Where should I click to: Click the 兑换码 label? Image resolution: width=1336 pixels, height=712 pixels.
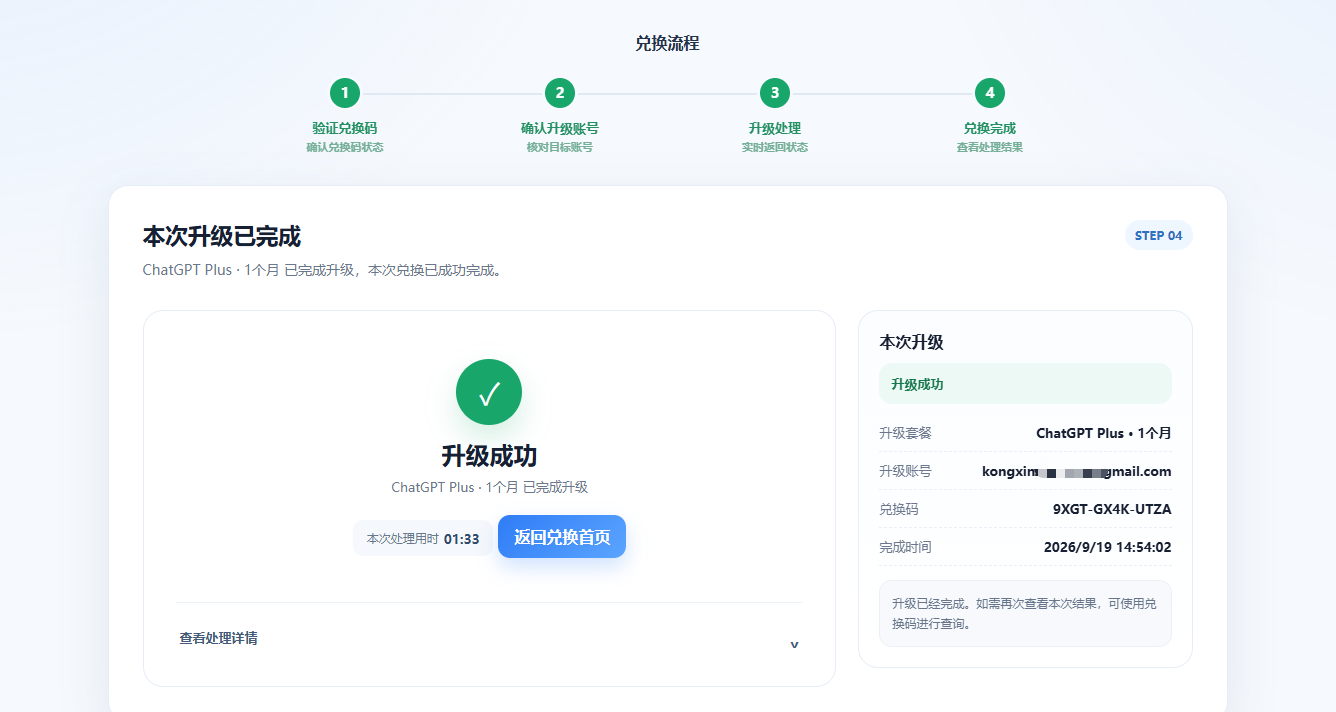point(899,509)
